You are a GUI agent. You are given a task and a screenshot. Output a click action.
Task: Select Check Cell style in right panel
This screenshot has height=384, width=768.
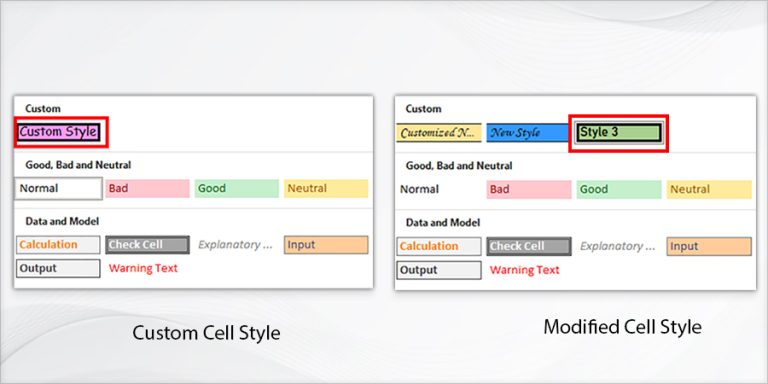pyautogui.click(x=528, y=246)
